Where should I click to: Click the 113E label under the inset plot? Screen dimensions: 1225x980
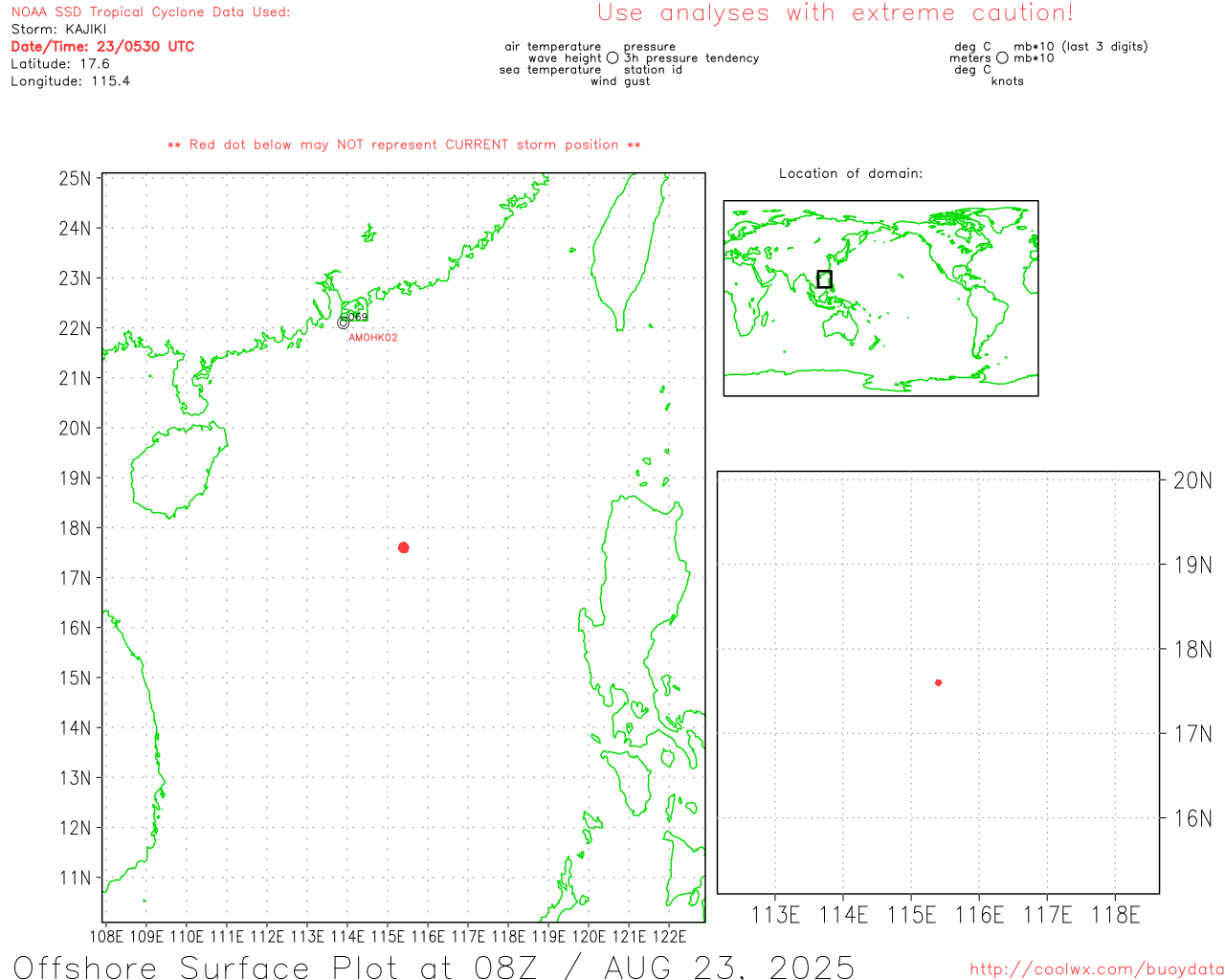point(775,916)
